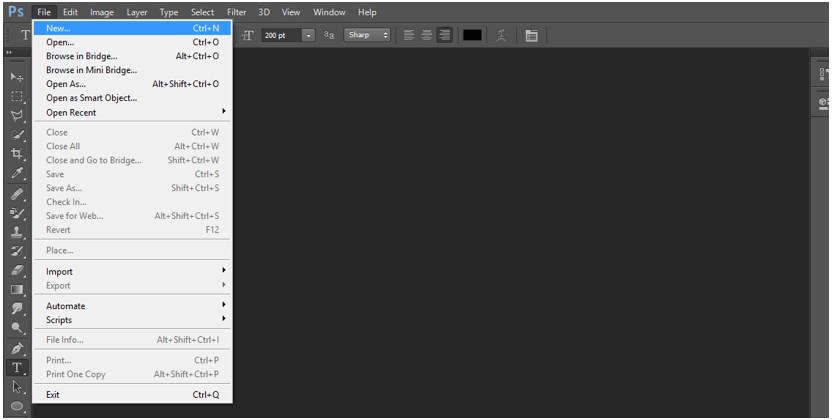Select the Rectangular Marquee tool

point(17,97)
